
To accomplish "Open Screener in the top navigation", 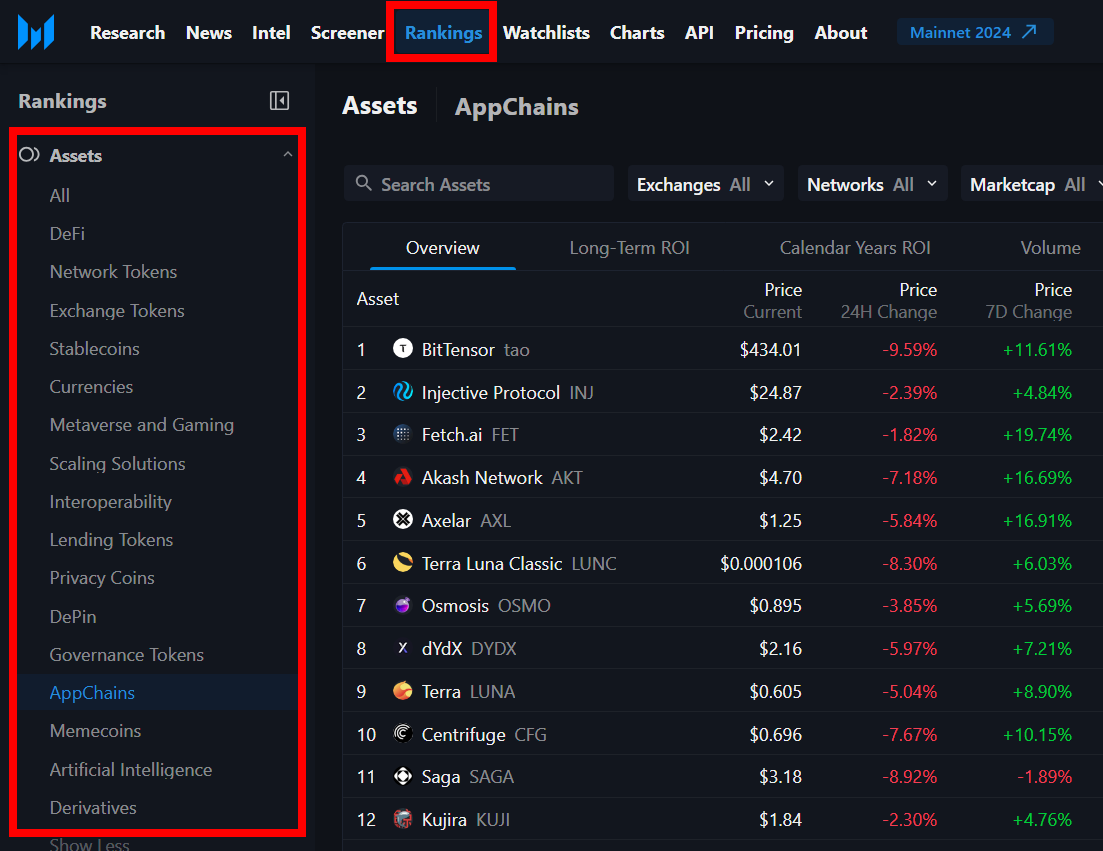I will pos(347,33).
